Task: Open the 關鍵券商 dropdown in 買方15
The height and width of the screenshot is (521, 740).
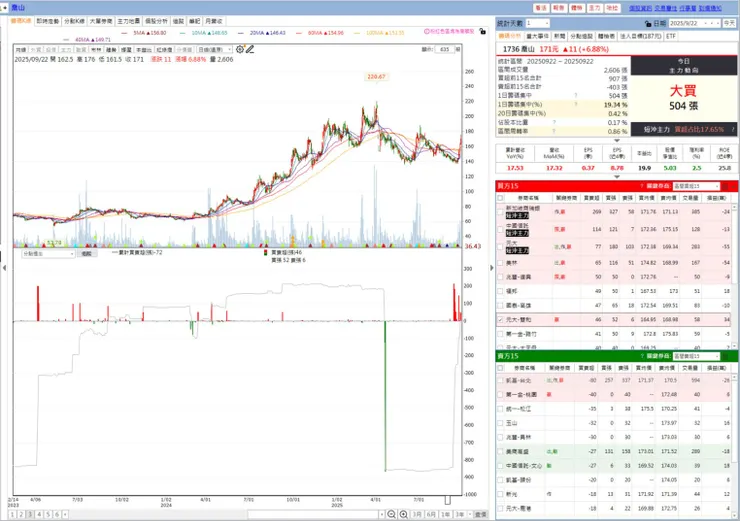Action: (x=697, y=186)
